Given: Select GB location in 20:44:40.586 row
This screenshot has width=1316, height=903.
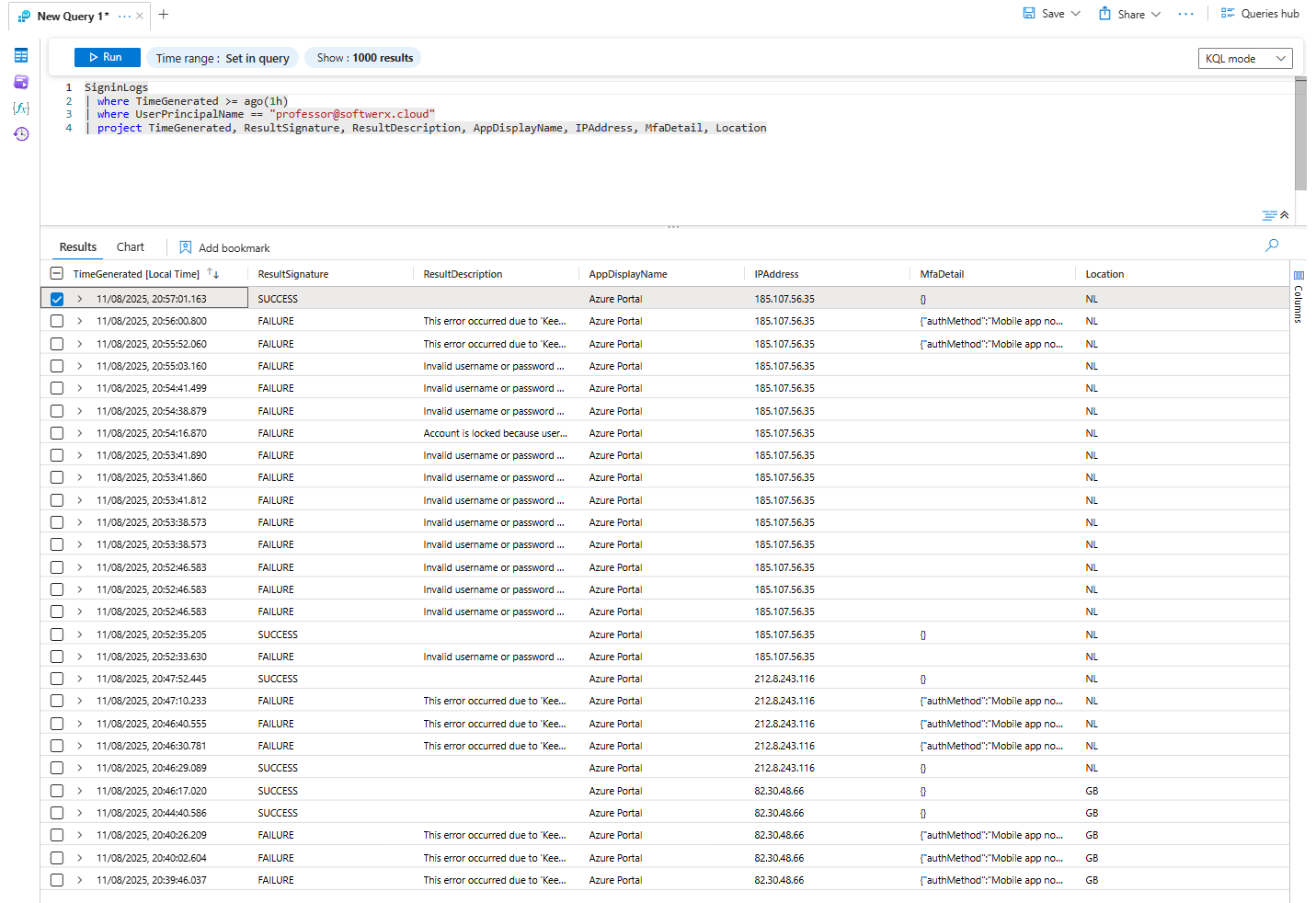Looking at the screenshot, I should point(1092,813).
